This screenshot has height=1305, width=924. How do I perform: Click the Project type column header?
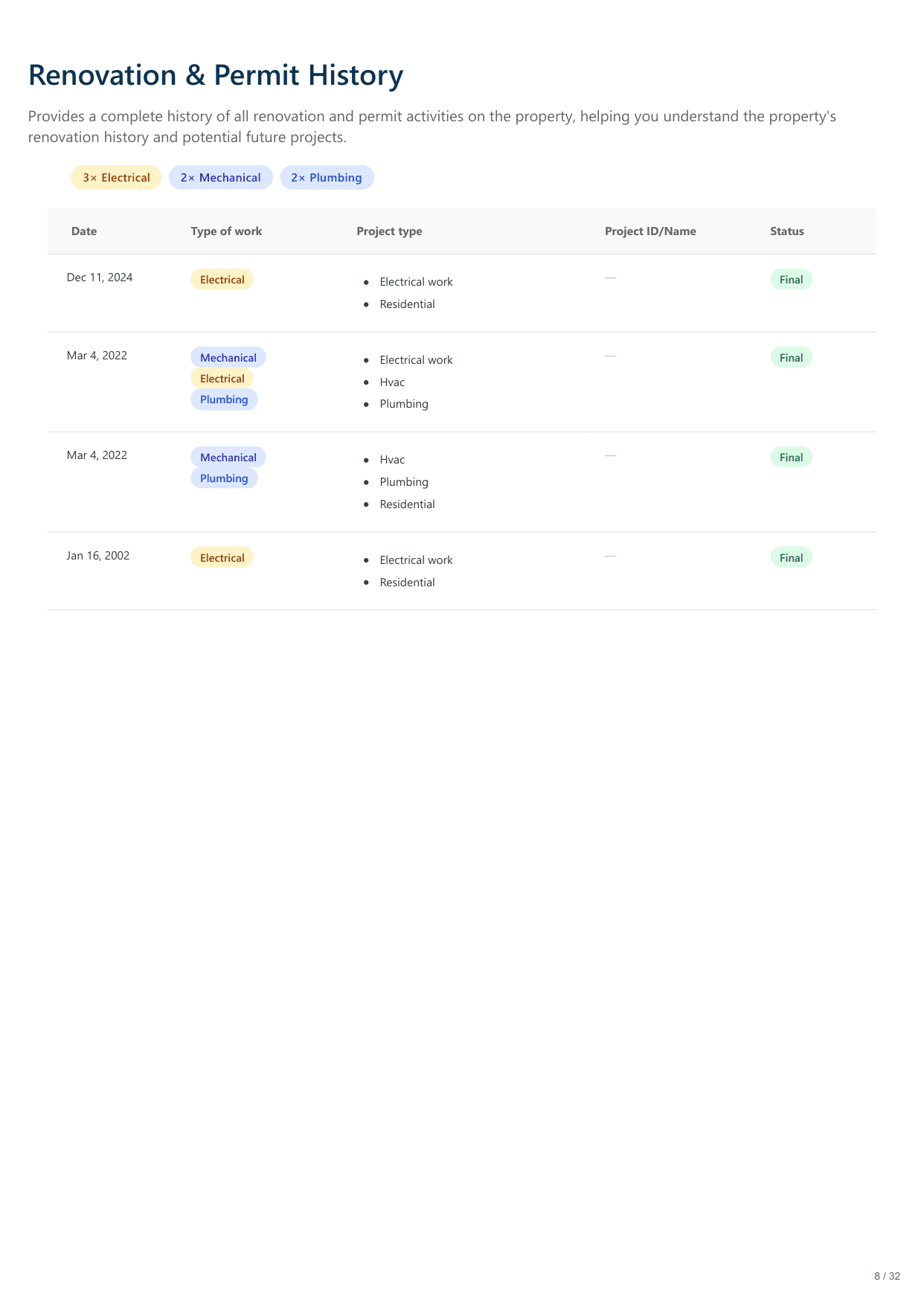[389, 231]
